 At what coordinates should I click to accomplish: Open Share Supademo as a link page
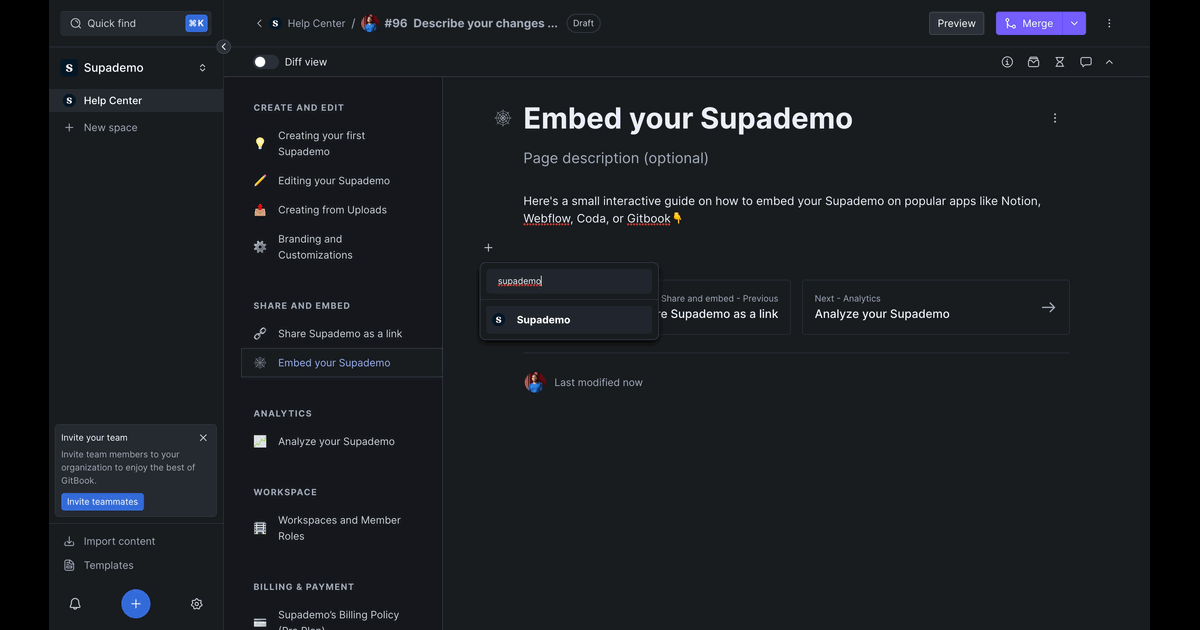pos(342,334)
